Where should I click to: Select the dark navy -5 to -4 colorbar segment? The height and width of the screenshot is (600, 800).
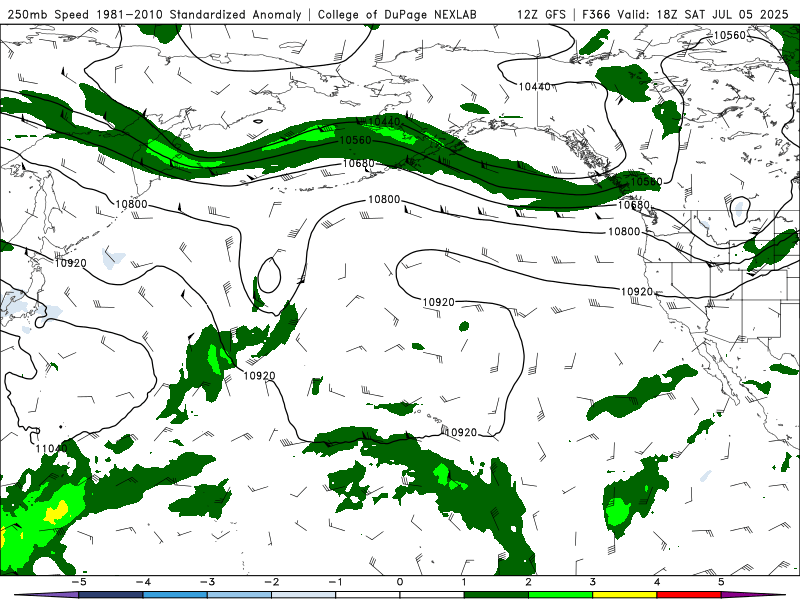point(110,595)
